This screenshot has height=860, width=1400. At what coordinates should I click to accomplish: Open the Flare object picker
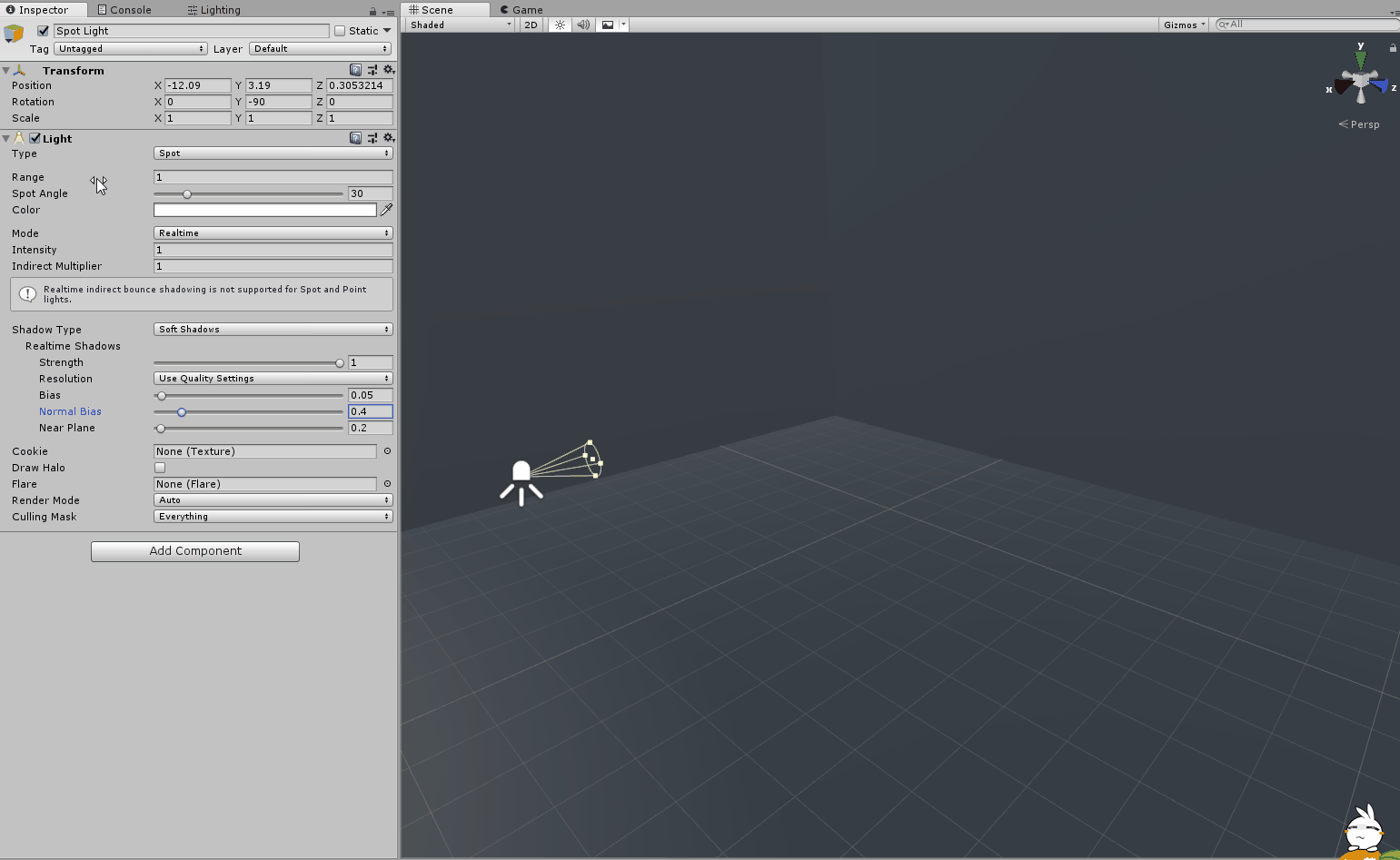tap(387, 484)
